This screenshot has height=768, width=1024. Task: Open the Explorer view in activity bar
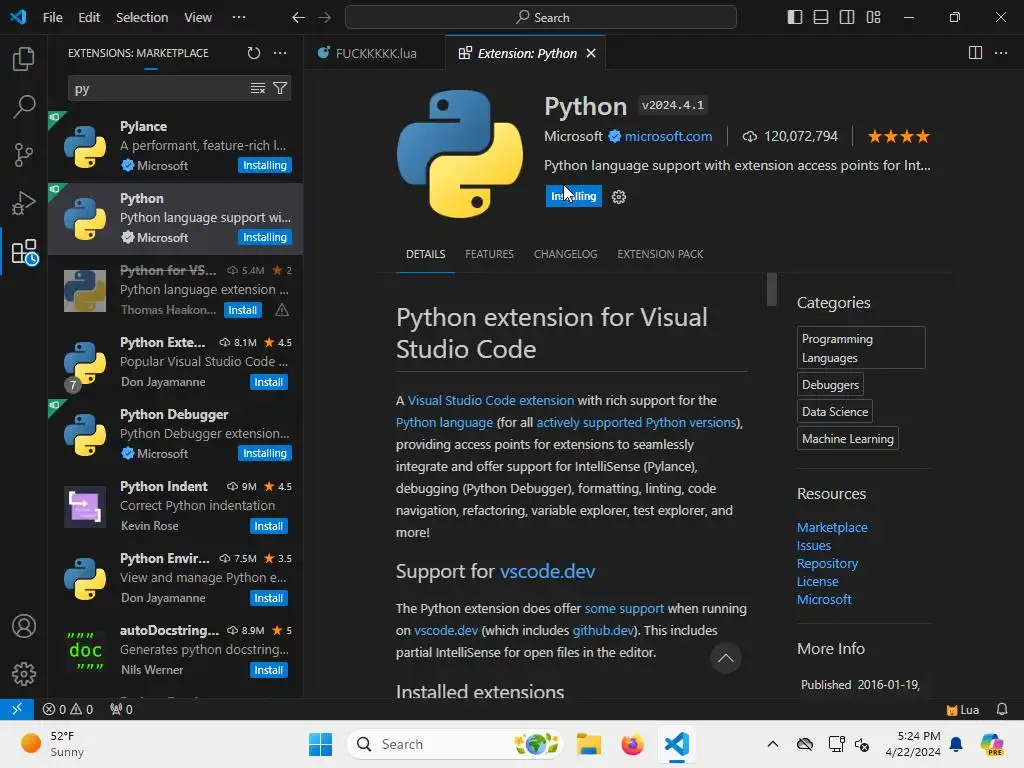coord(24,59)
